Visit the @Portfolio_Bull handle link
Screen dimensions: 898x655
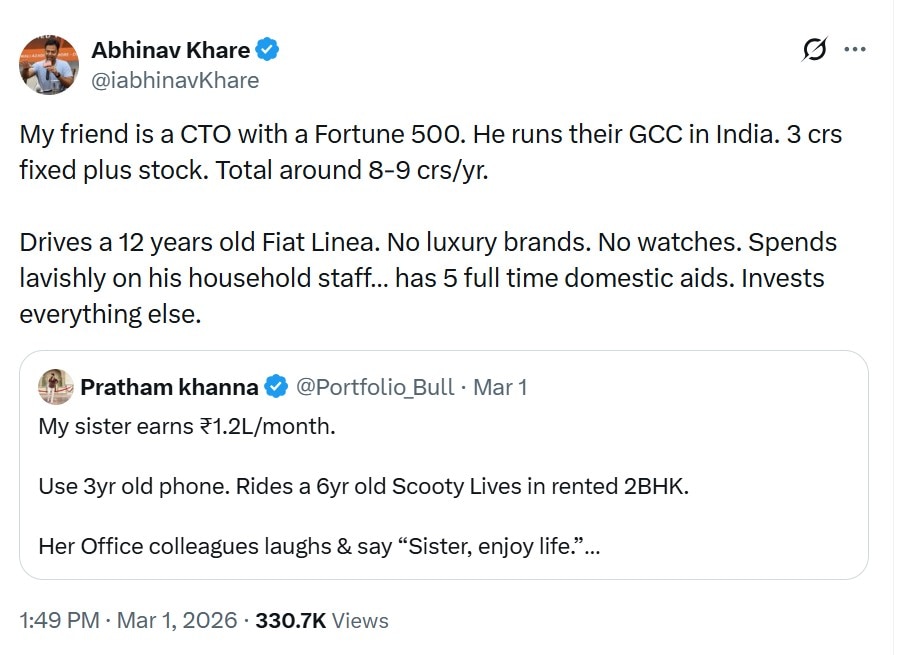point(376,387)
